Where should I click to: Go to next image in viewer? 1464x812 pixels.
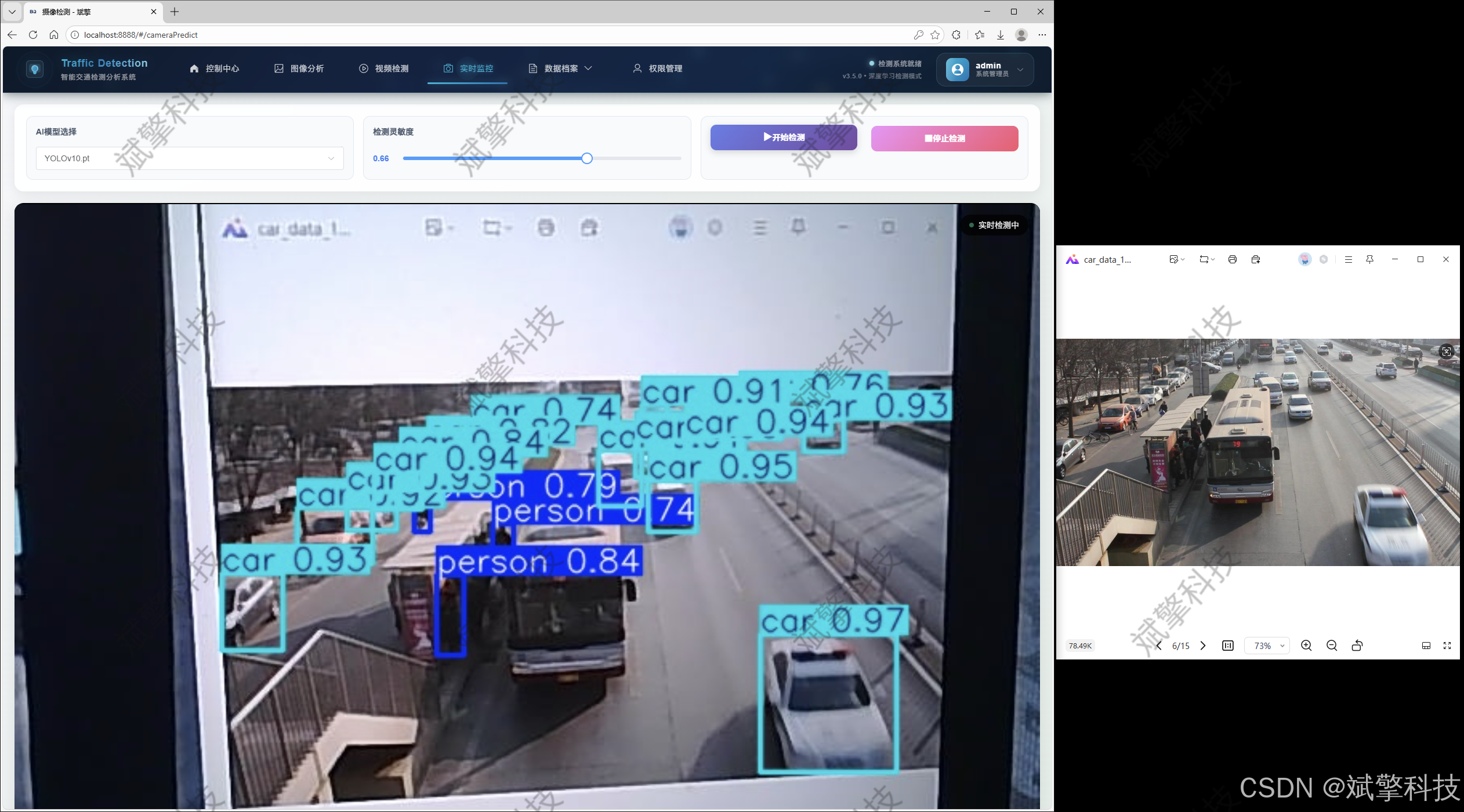point(1203,646)
